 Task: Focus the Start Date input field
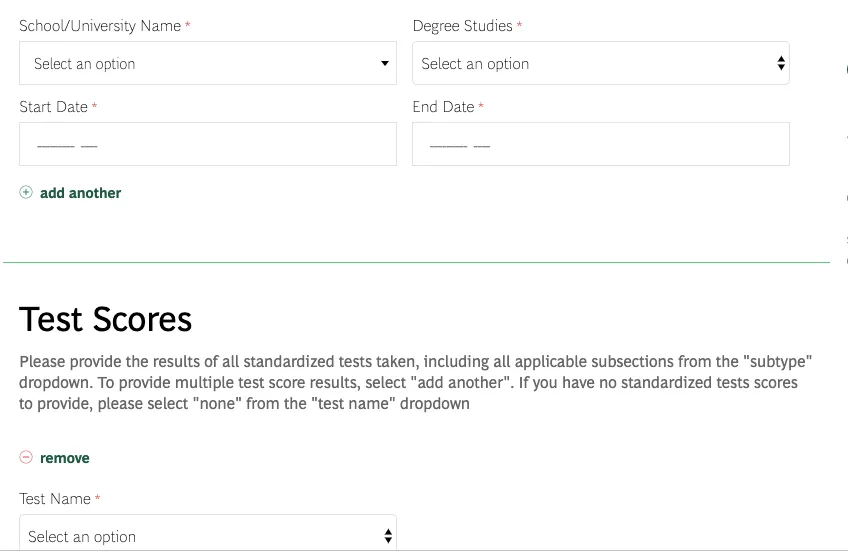[208, 144]
